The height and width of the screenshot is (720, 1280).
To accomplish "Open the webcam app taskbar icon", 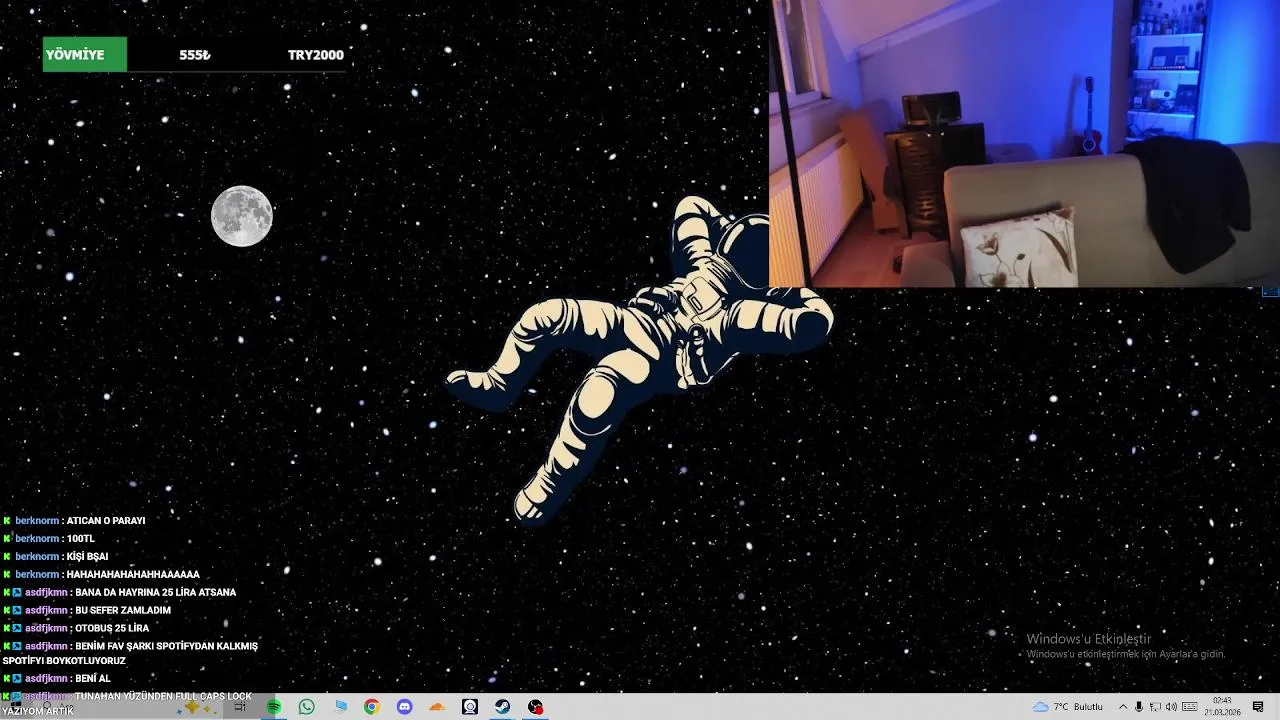I will click(470, 707).
